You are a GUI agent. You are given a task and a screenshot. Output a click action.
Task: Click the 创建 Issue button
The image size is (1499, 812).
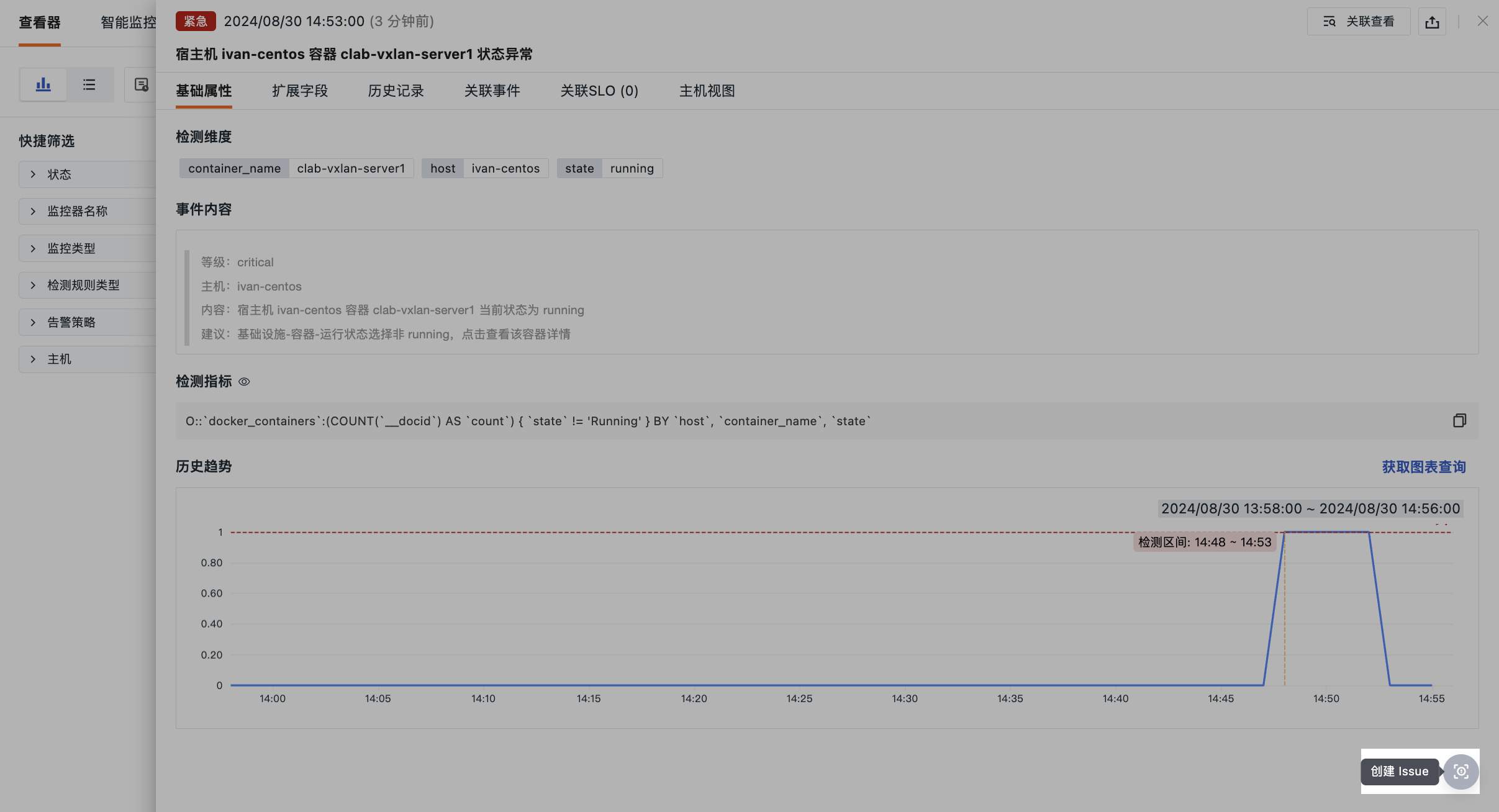pos(1400,772)
